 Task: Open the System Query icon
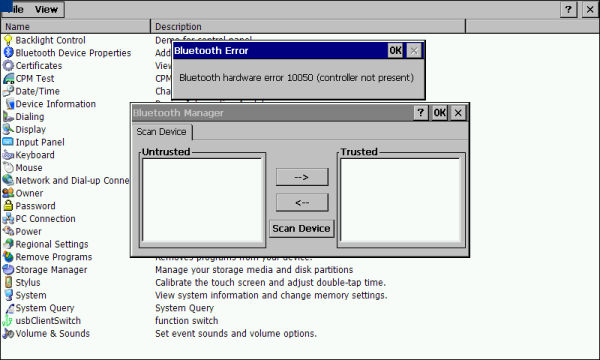(8, 308)
